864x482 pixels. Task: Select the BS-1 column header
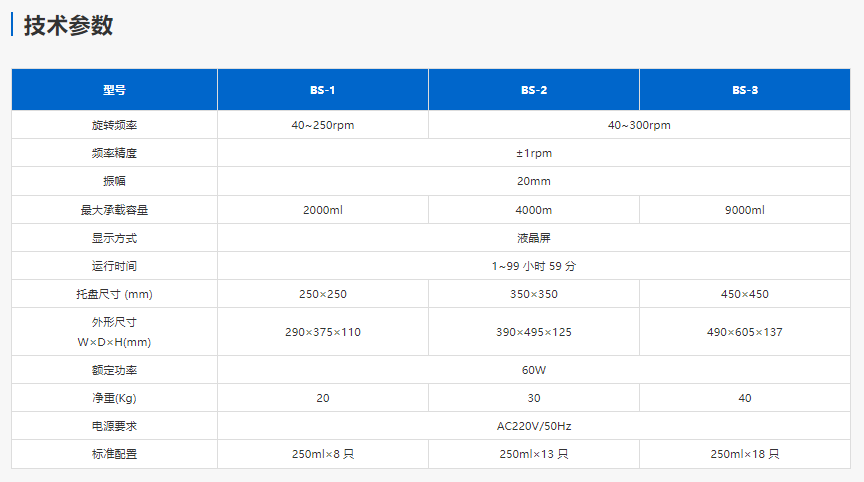click(322, 90)
